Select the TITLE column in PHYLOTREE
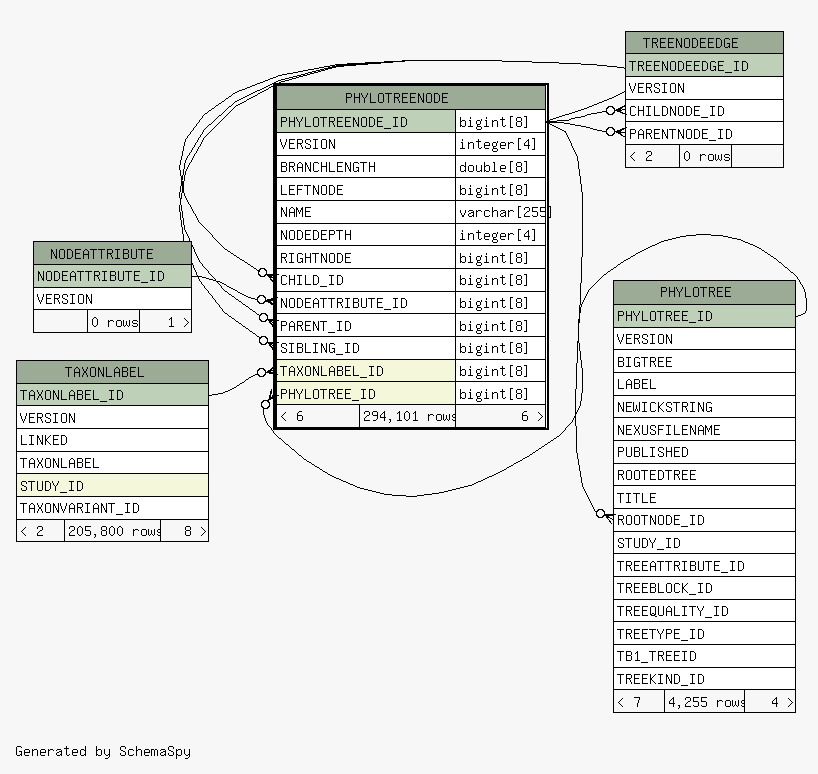Image resolution: width=818 pixels, height=774 pixels. click(704, 498)
